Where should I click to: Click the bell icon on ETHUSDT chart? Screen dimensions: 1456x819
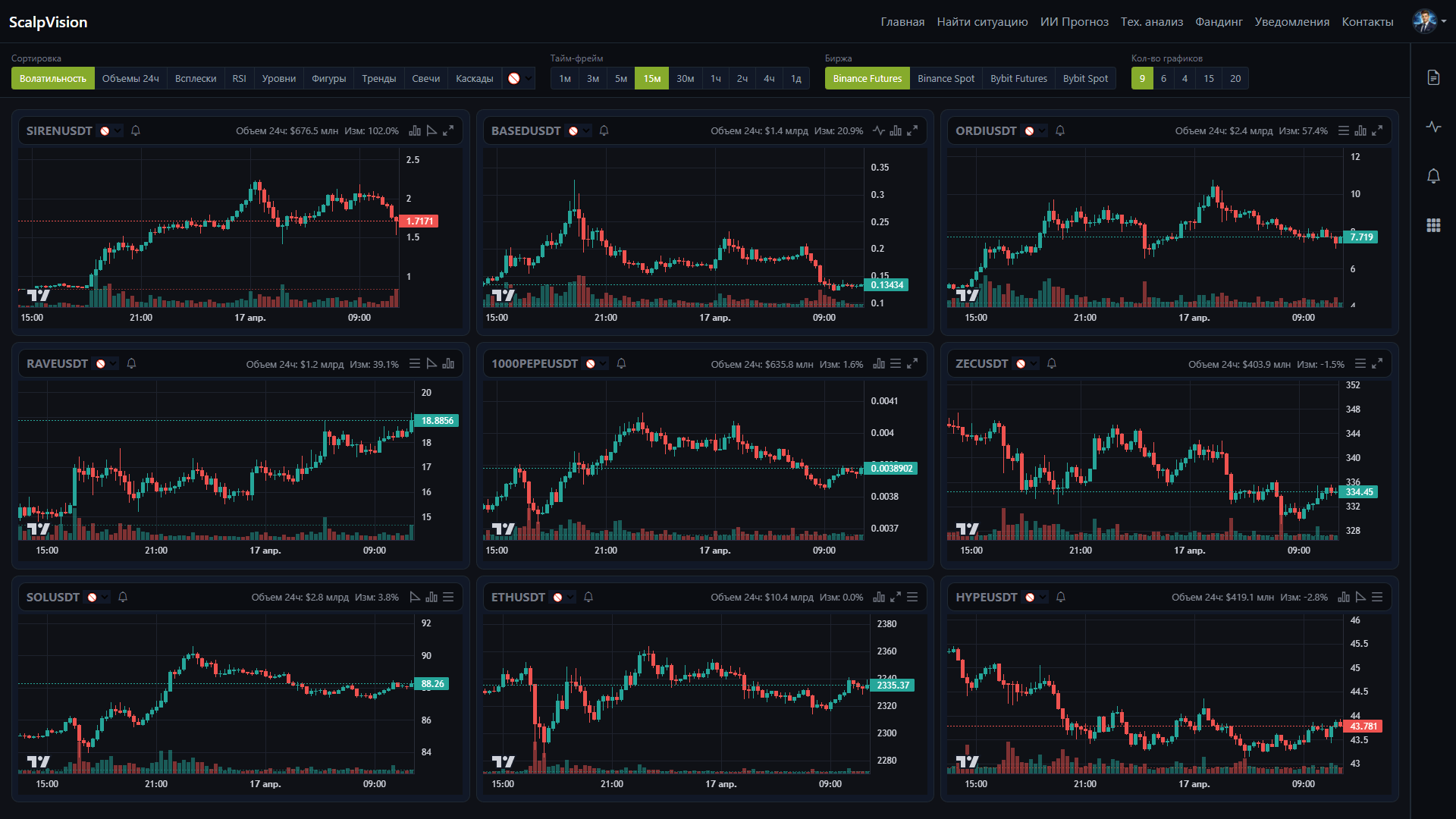pos(588,598)
